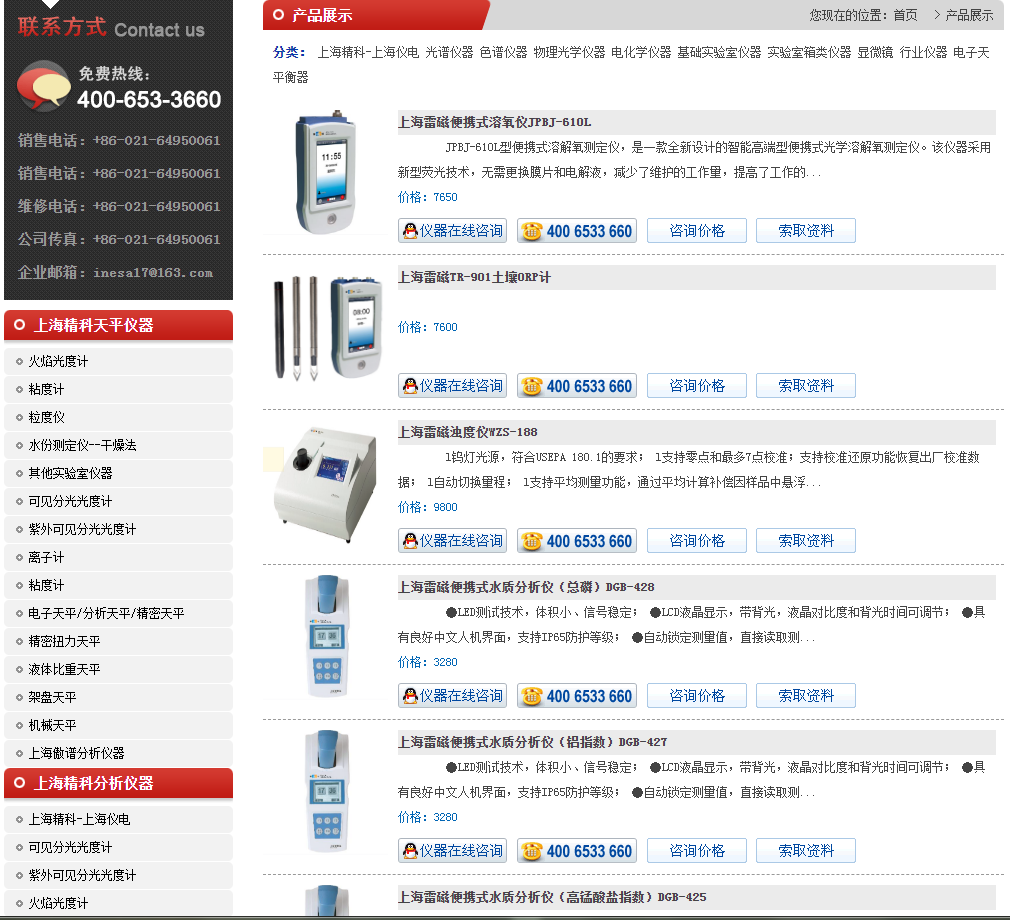Image resolution: width=1010 pixels, height=920 pixels.
Task: Select category 色谱仪器
Action: tap(503, 52)
